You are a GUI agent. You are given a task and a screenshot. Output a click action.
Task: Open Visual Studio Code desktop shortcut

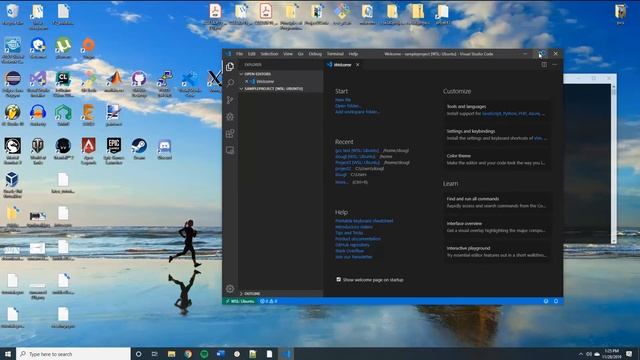(x=190, y=84)
